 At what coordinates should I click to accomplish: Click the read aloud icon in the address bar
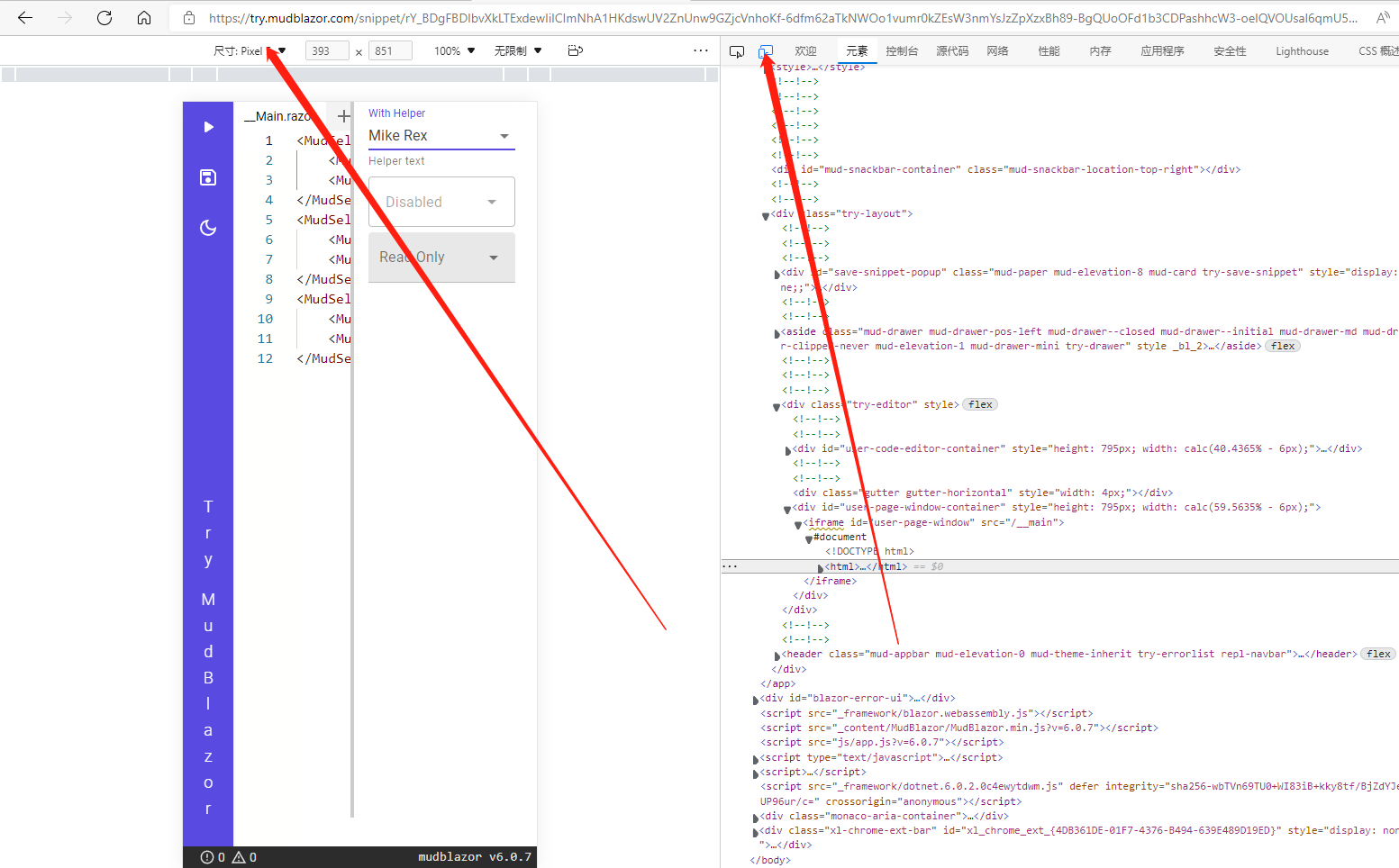(1383, 18)
